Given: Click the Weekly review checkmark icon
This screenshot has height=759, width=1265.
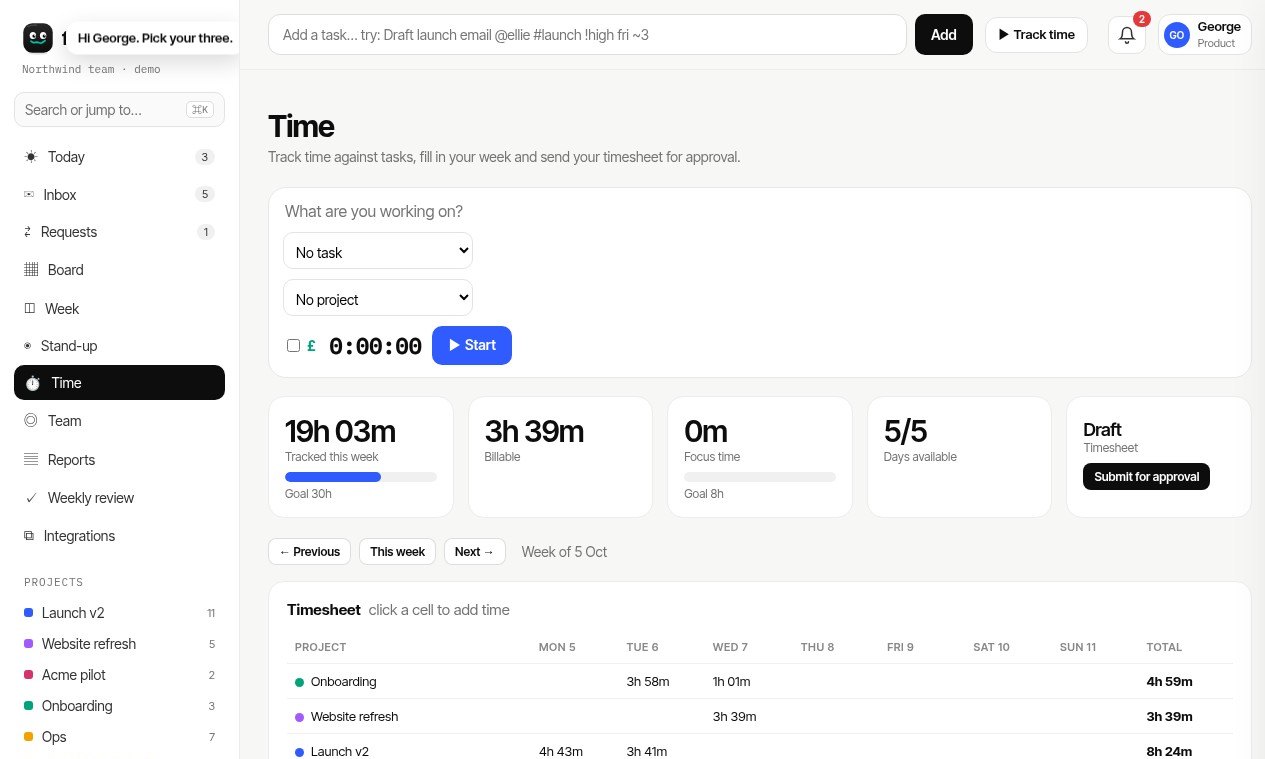Looking at the screenshot, I should point(31,498).
